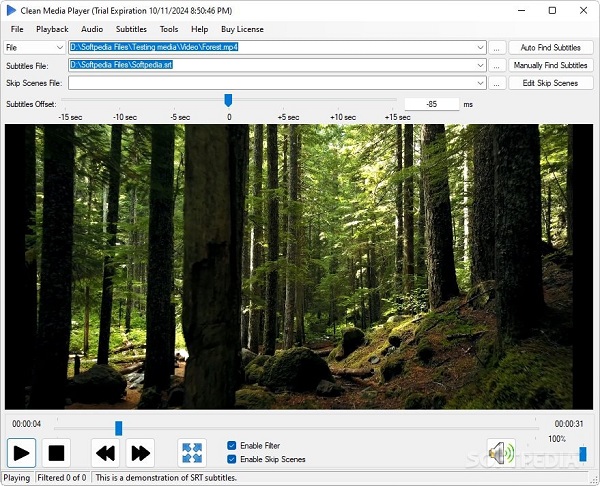
Task: Open the Subtitles menu
Action: coord(131,29)
